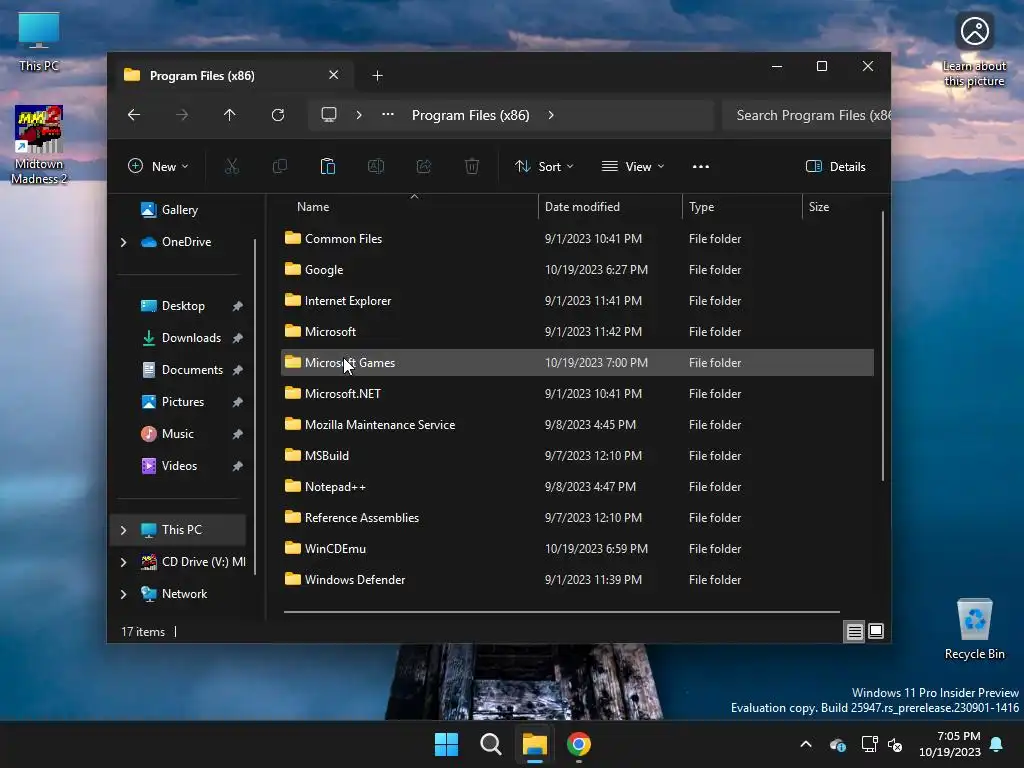Select the Microsoft Games folder
The width and height of the screenshot is (1024, 768).
pos(577,362)
